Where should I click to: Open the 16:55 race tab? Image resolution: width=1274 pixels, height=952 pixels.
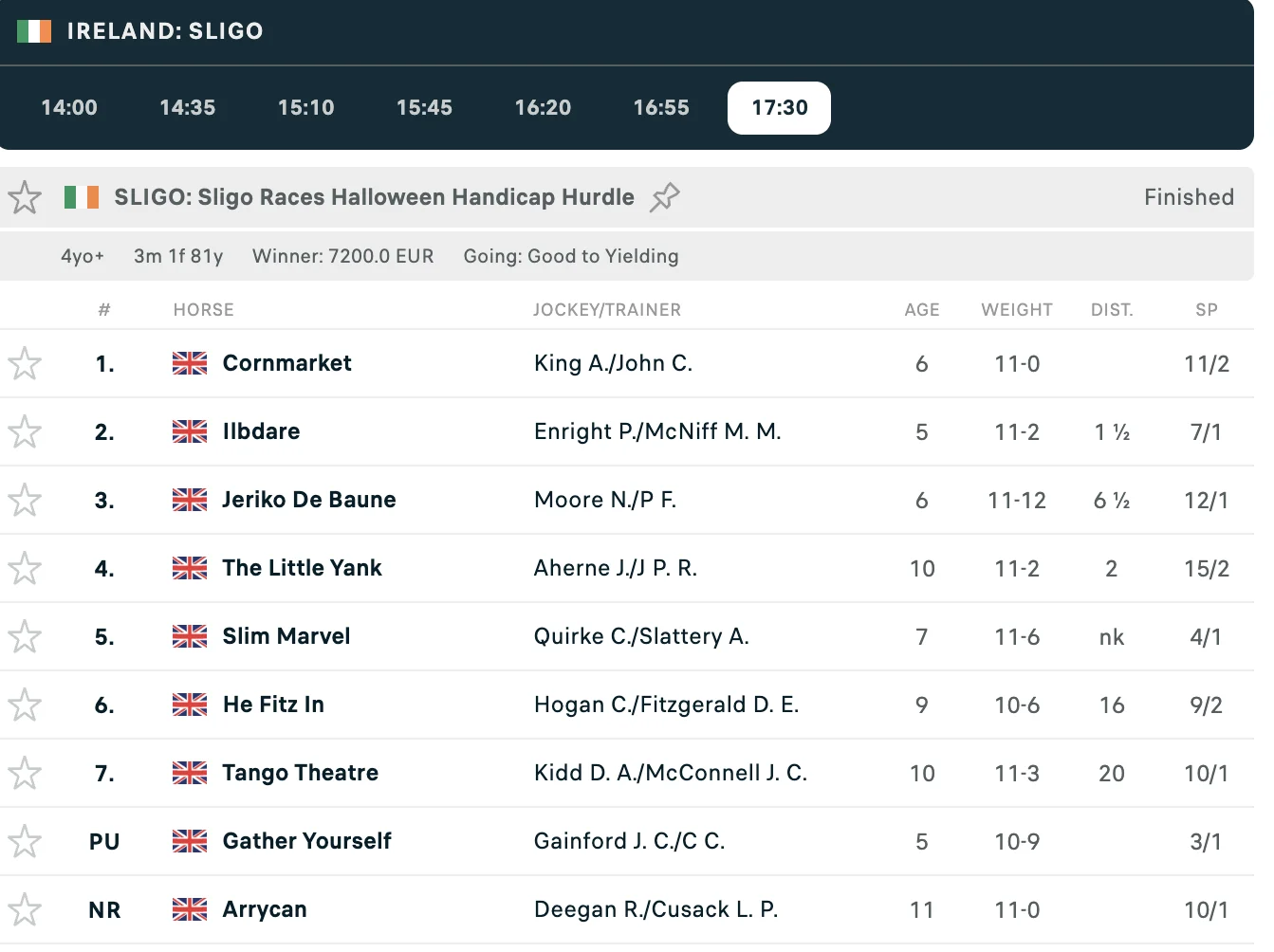tap(661, 108)
